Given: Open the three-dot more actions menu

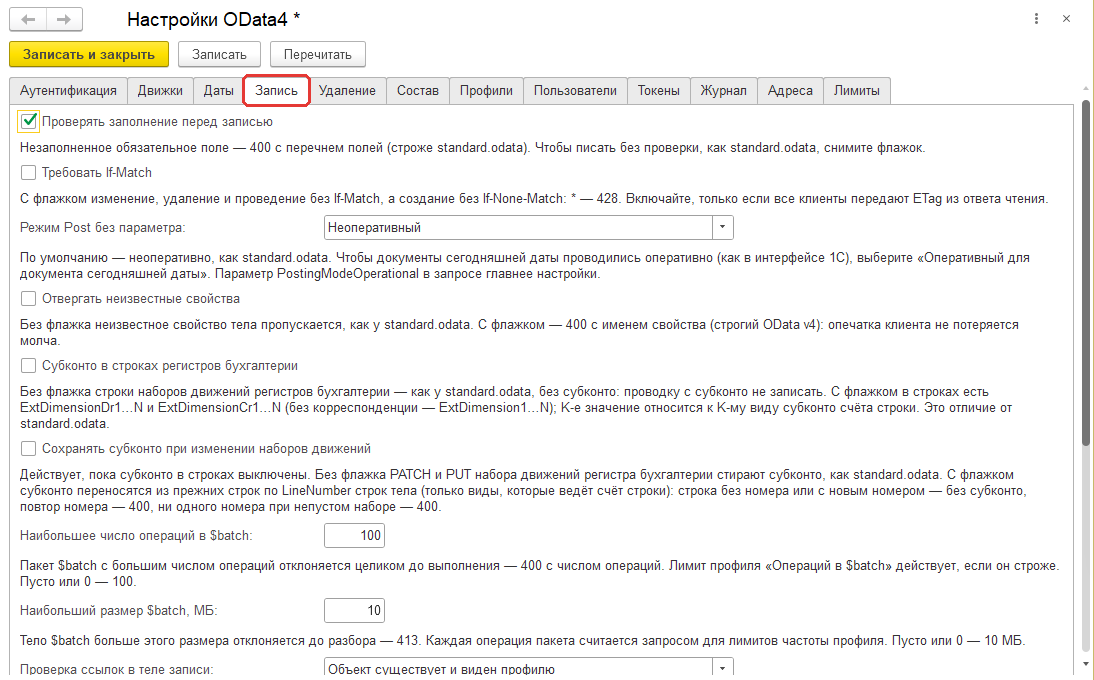Looking at the screenshot, I should coord(1036,19).
